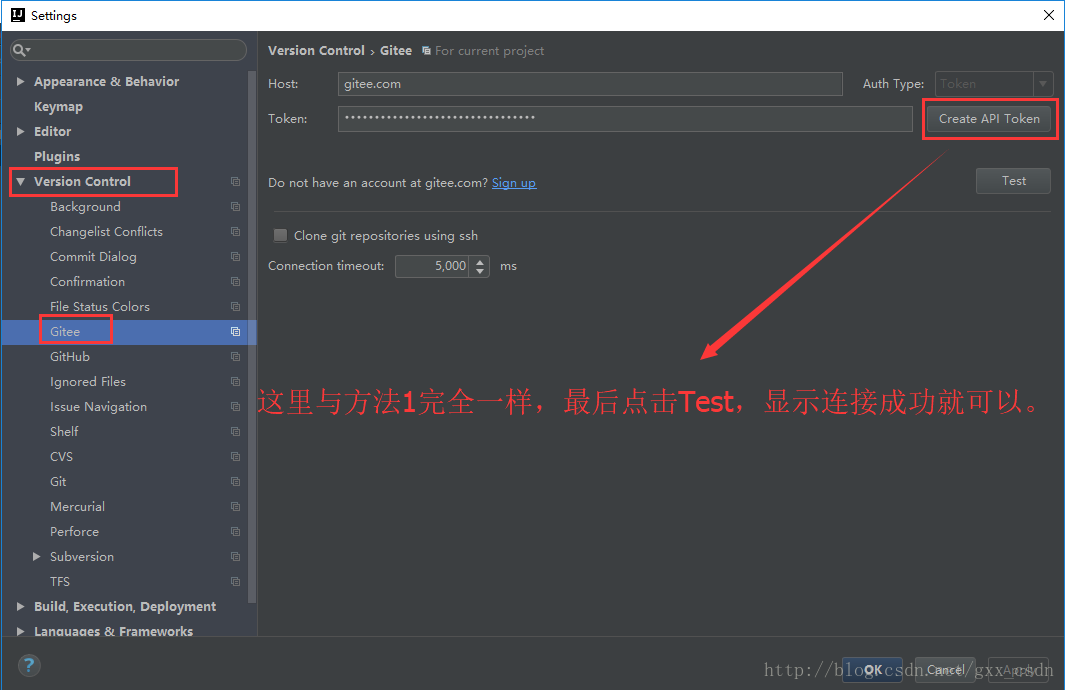Select Gitee in the settings tree
This screenshot has width=1065, height=690.
point(65,331)
